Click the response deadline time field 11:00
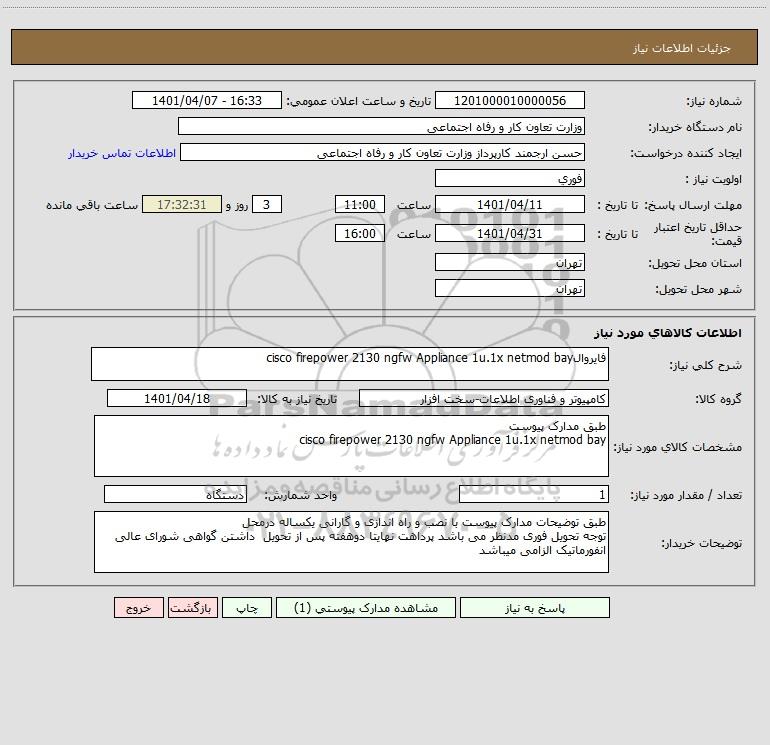The height and width of the screenshot is (745, 770). [359, 204]
